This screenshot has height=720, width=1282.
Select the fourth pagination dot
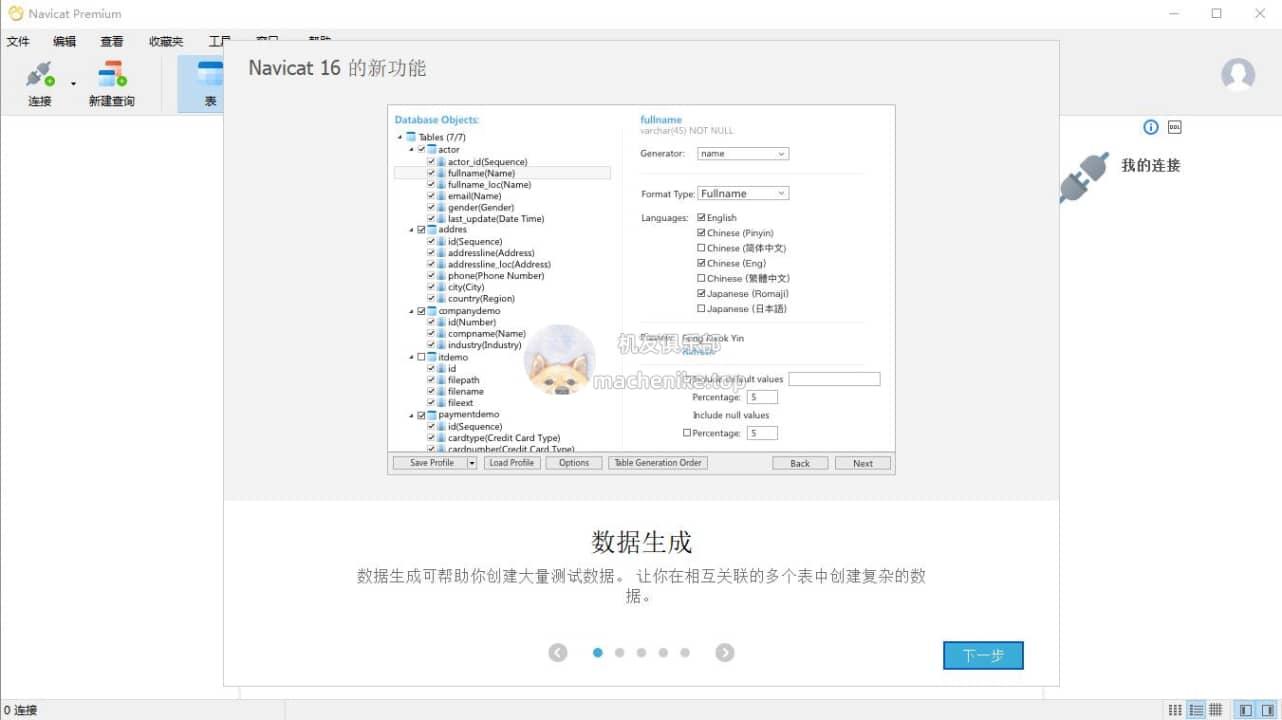point(663,653)
